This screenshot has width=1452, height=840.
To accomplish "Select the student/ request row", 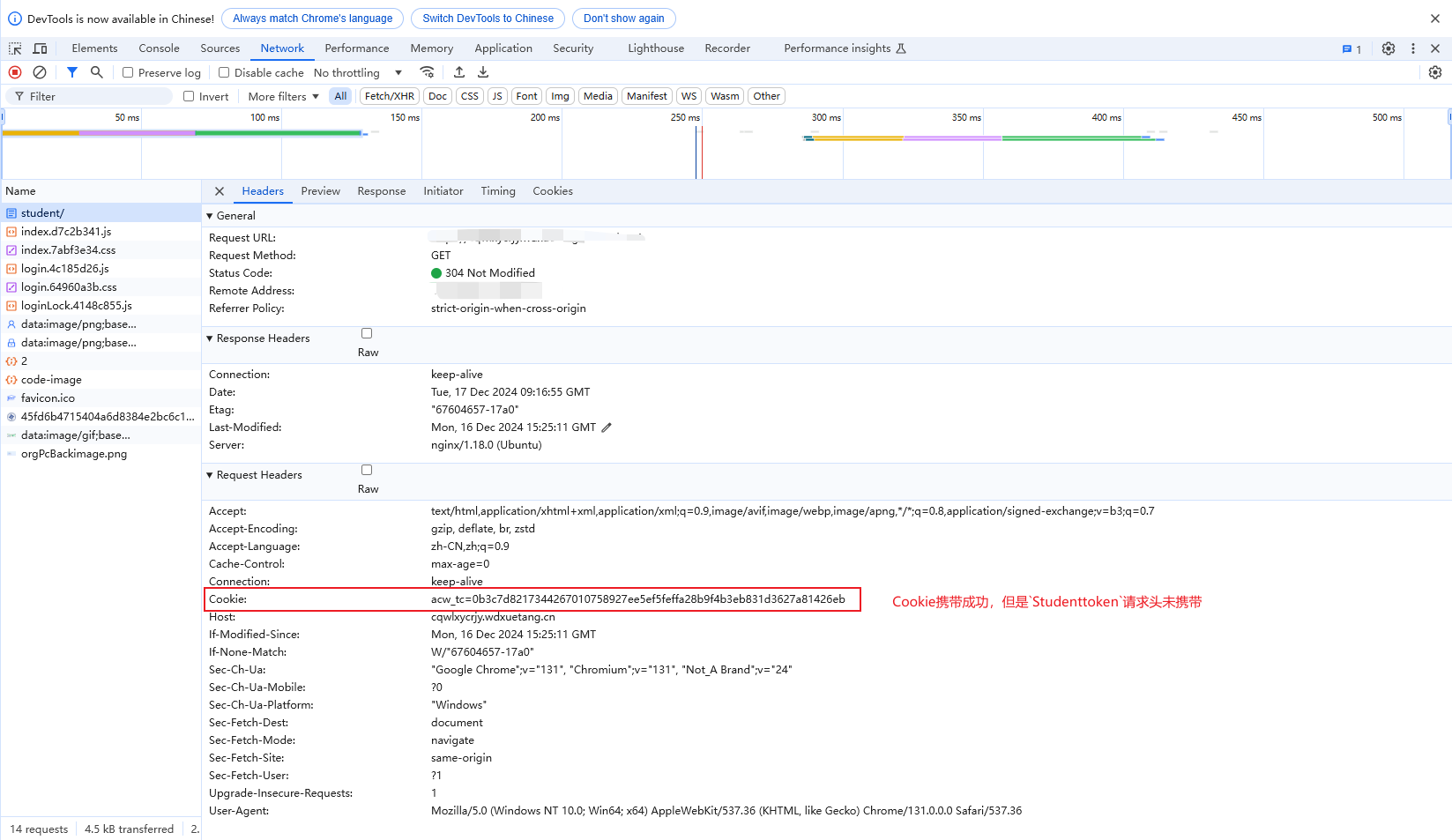I will click(101, 213).
